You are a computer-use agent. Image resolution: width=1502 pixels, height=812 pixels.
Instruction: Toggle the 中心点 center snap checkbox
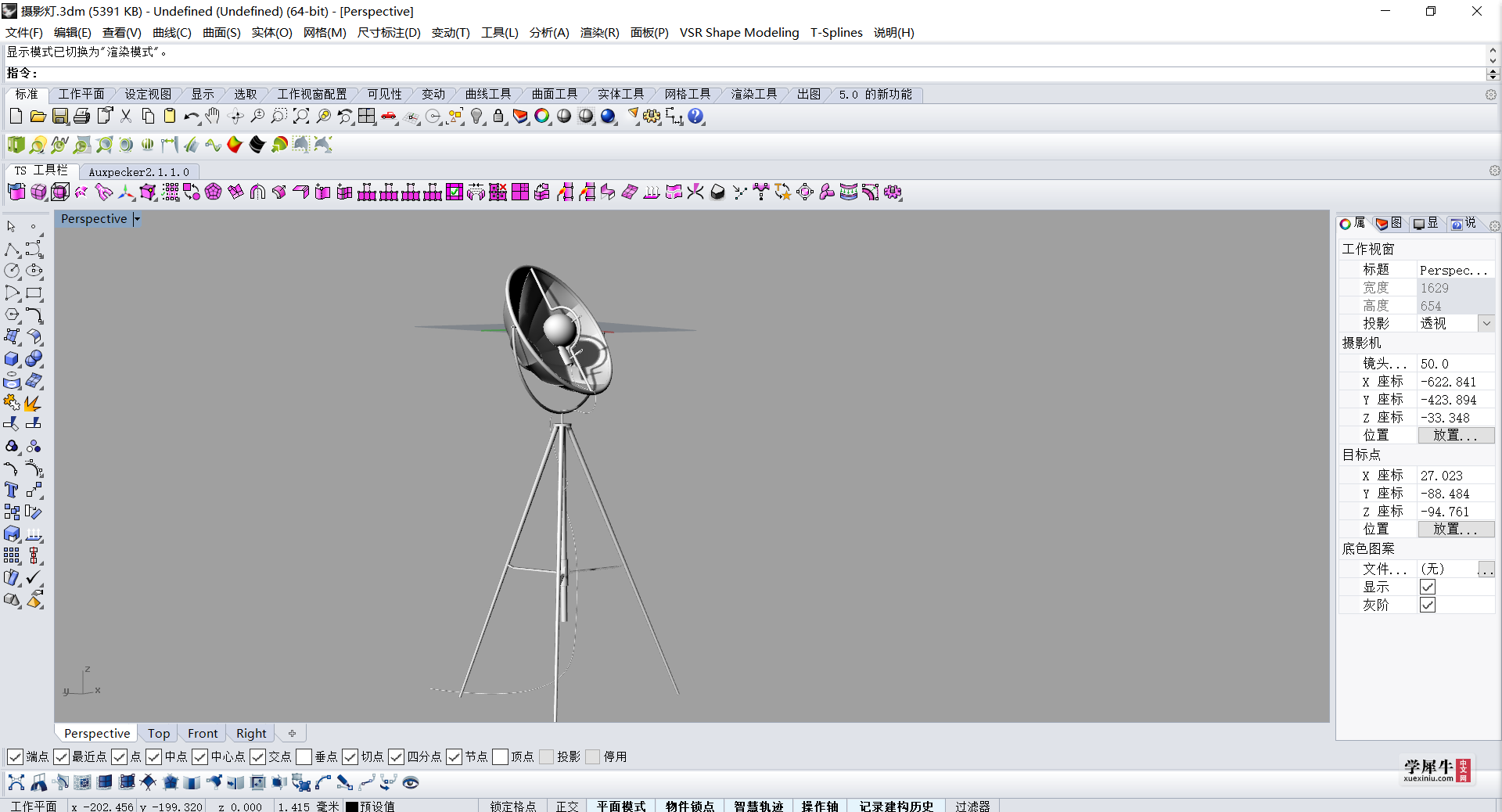coord(200,756)
